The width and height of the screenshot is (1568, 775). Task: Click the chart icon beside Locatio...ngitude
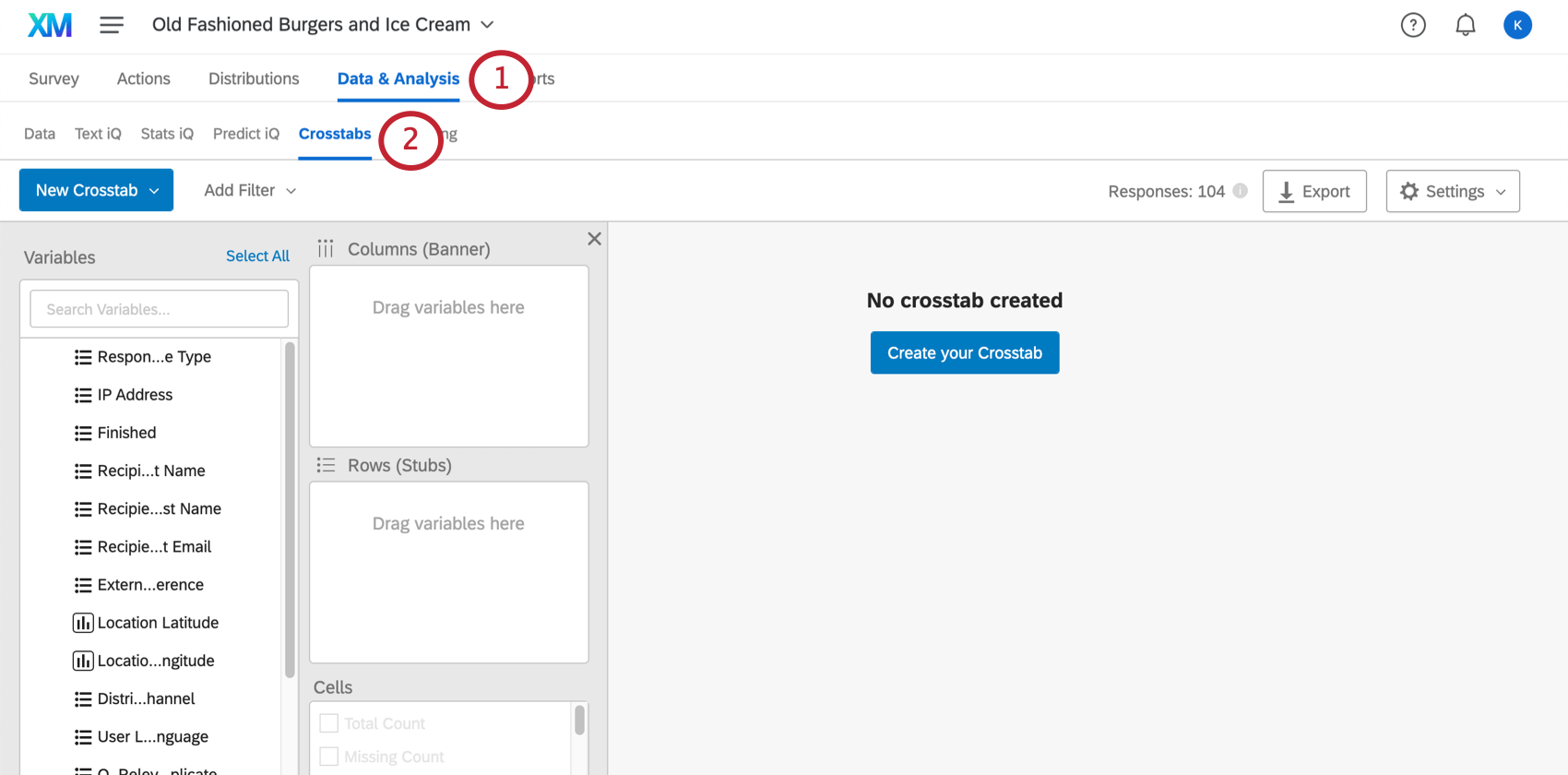[x=83, y=661]
